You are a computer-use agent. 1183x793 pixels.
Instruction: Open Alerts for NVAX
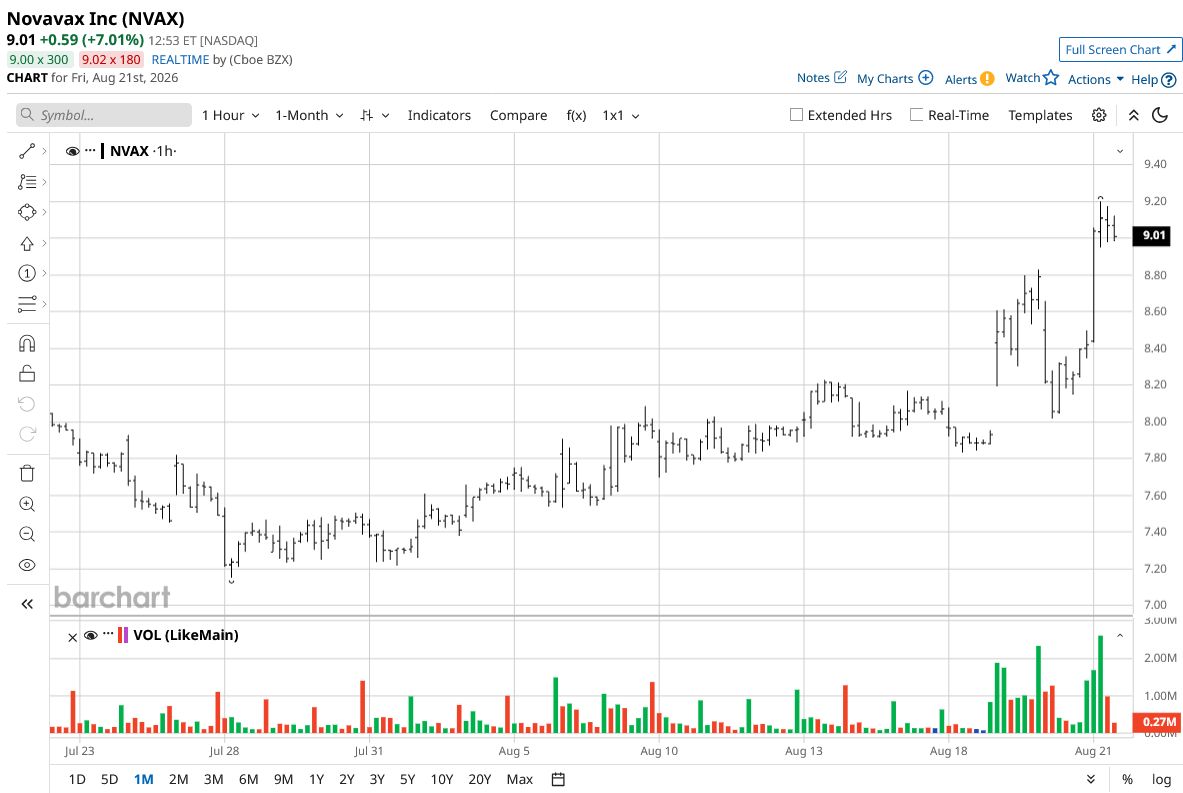coord(969,79)
